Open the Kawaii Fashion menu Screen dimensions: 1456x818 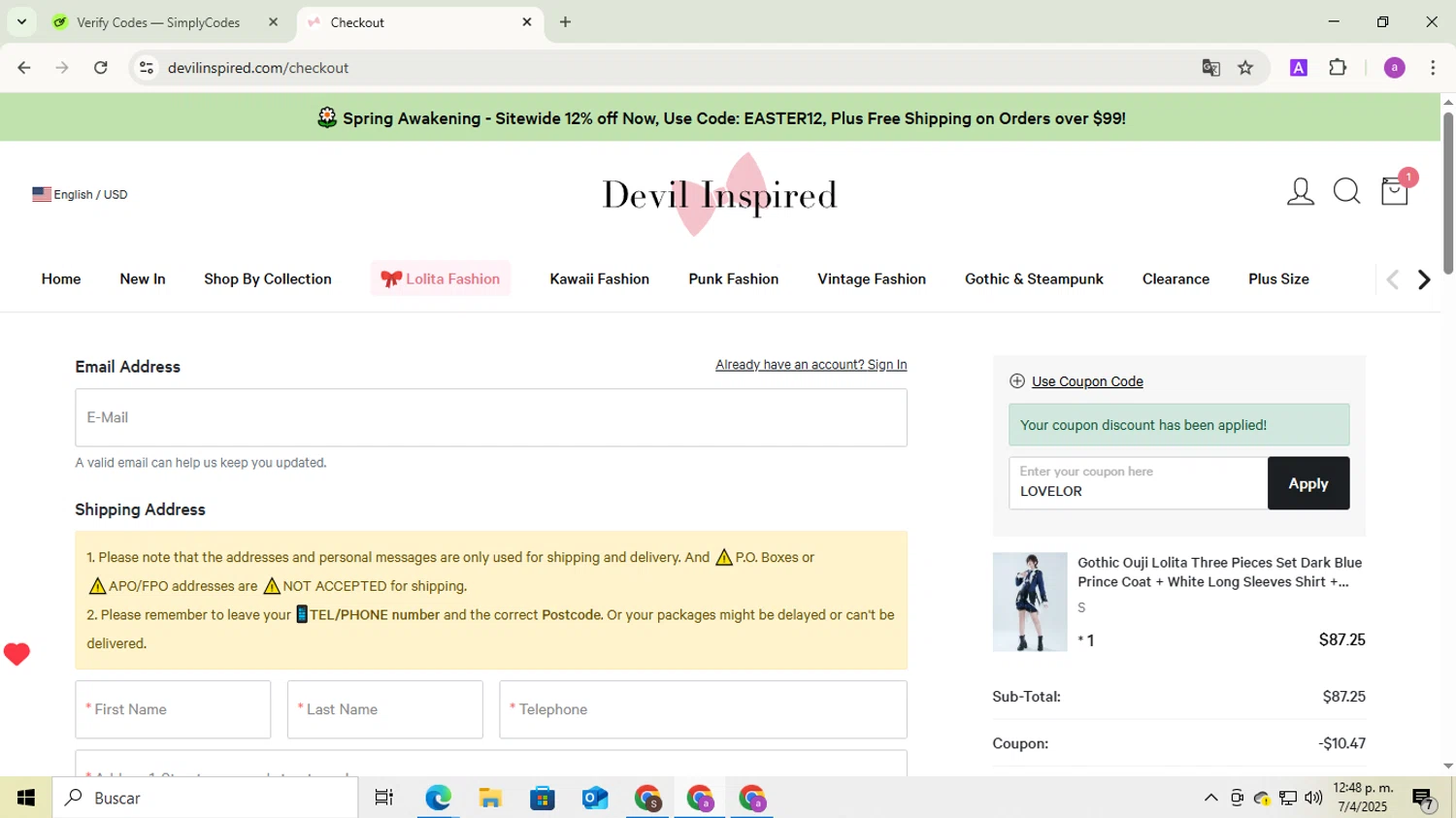pyautogui.click(x=599, y=278)
